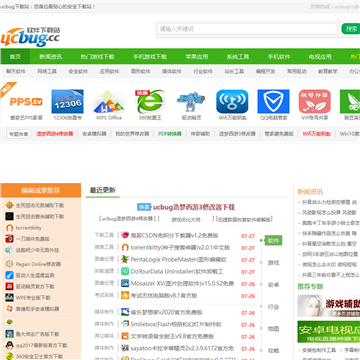360x360 pixels.
Task: Click icon next to sayatoo卡拉字幕精灵 entry
Action: [x=125, y=348]
